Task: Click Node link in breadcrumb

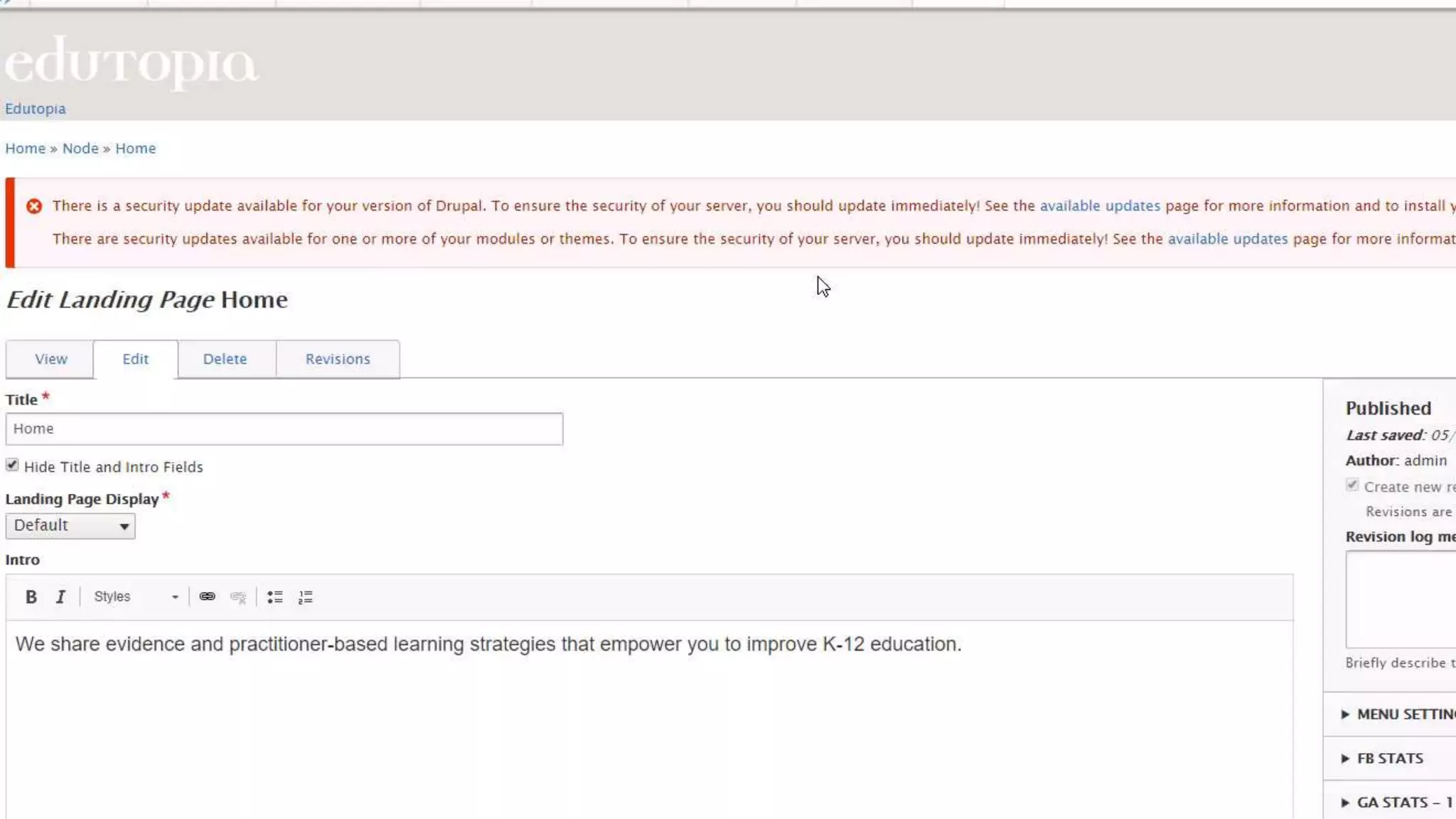Action: click(80, 149)
